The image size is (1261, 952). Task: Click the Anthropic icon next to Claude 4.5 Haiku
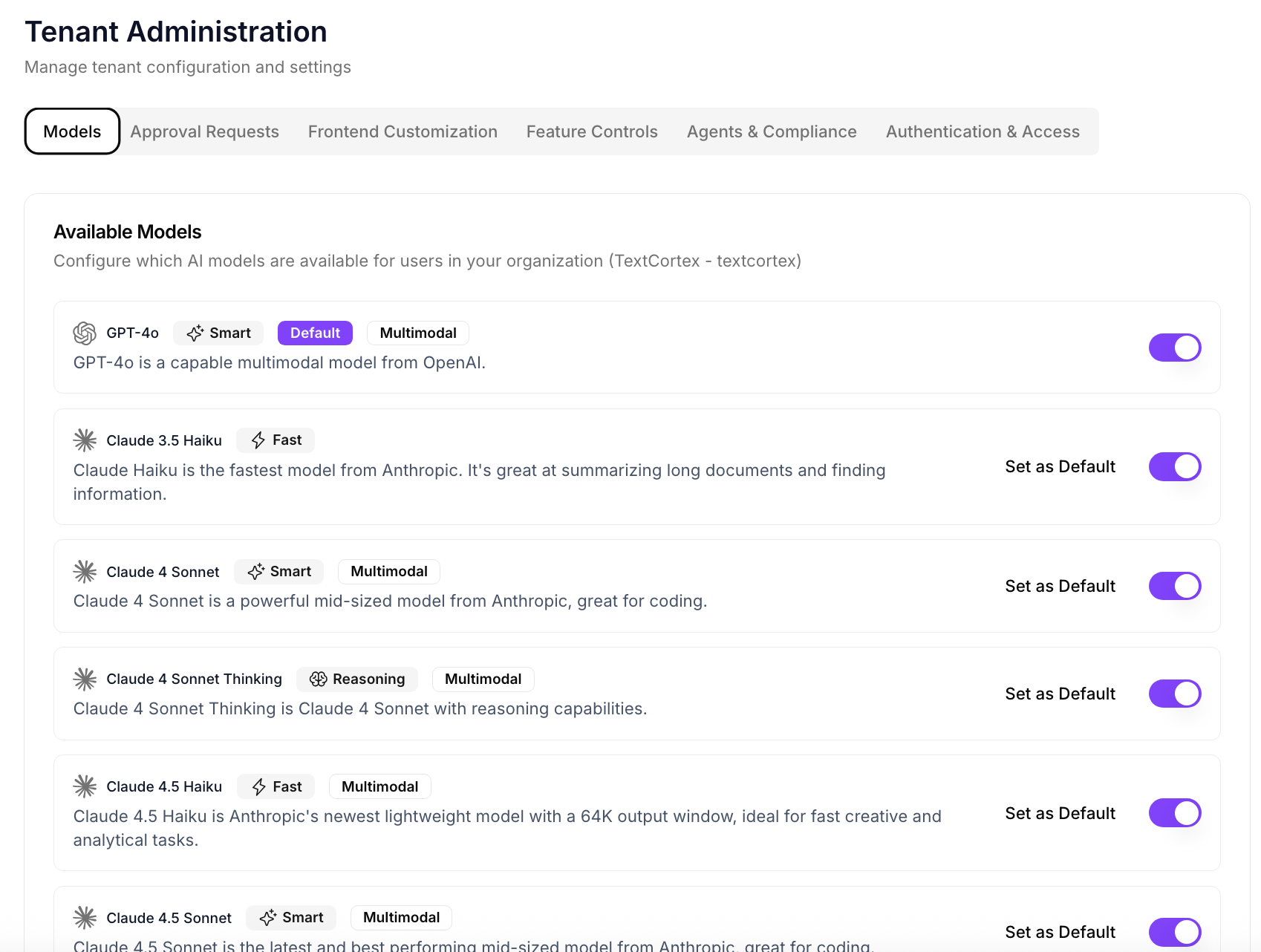click(x=85, y=786)
